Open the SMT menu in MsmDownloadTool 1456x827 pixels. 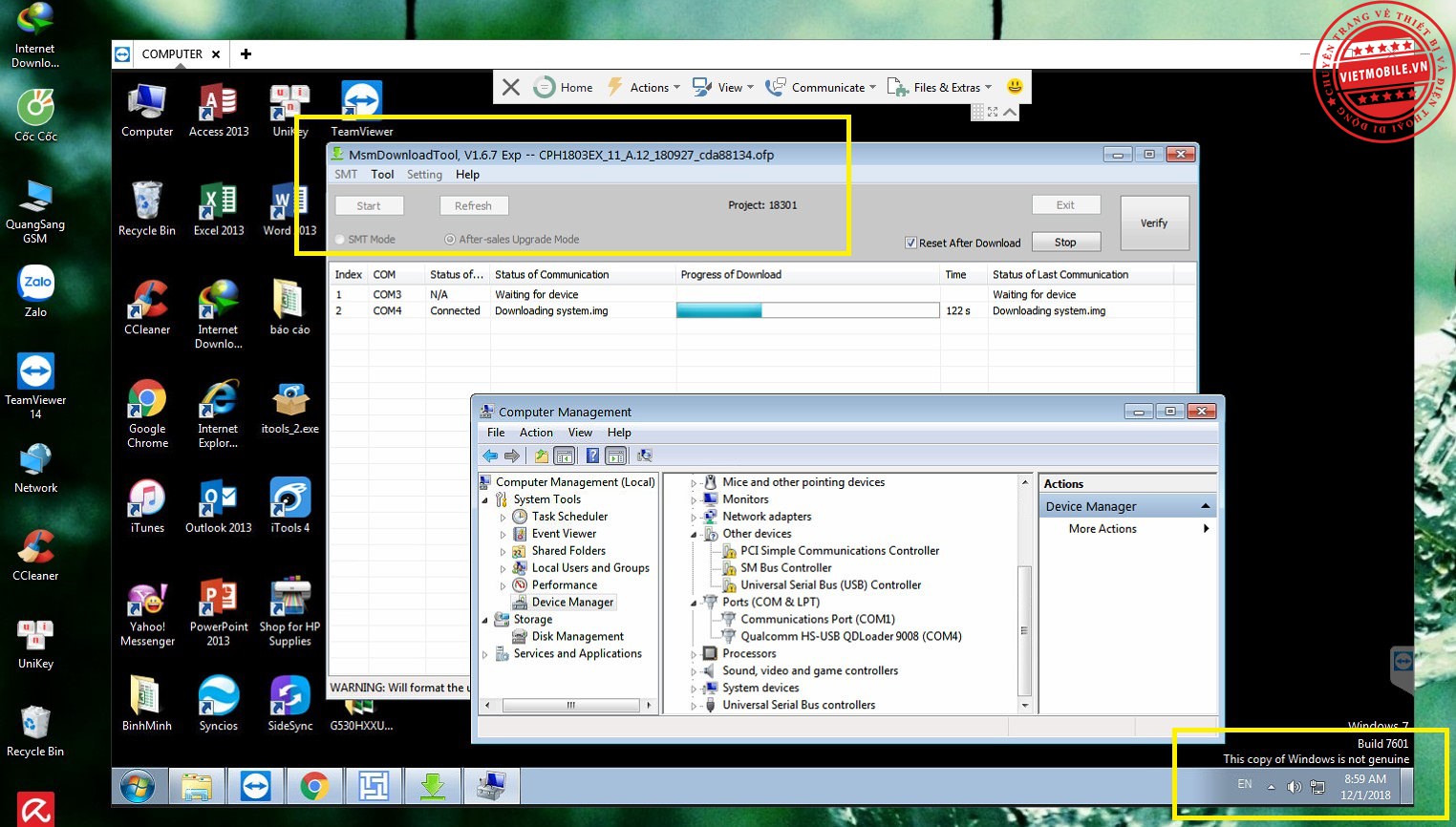click(346, 175)
